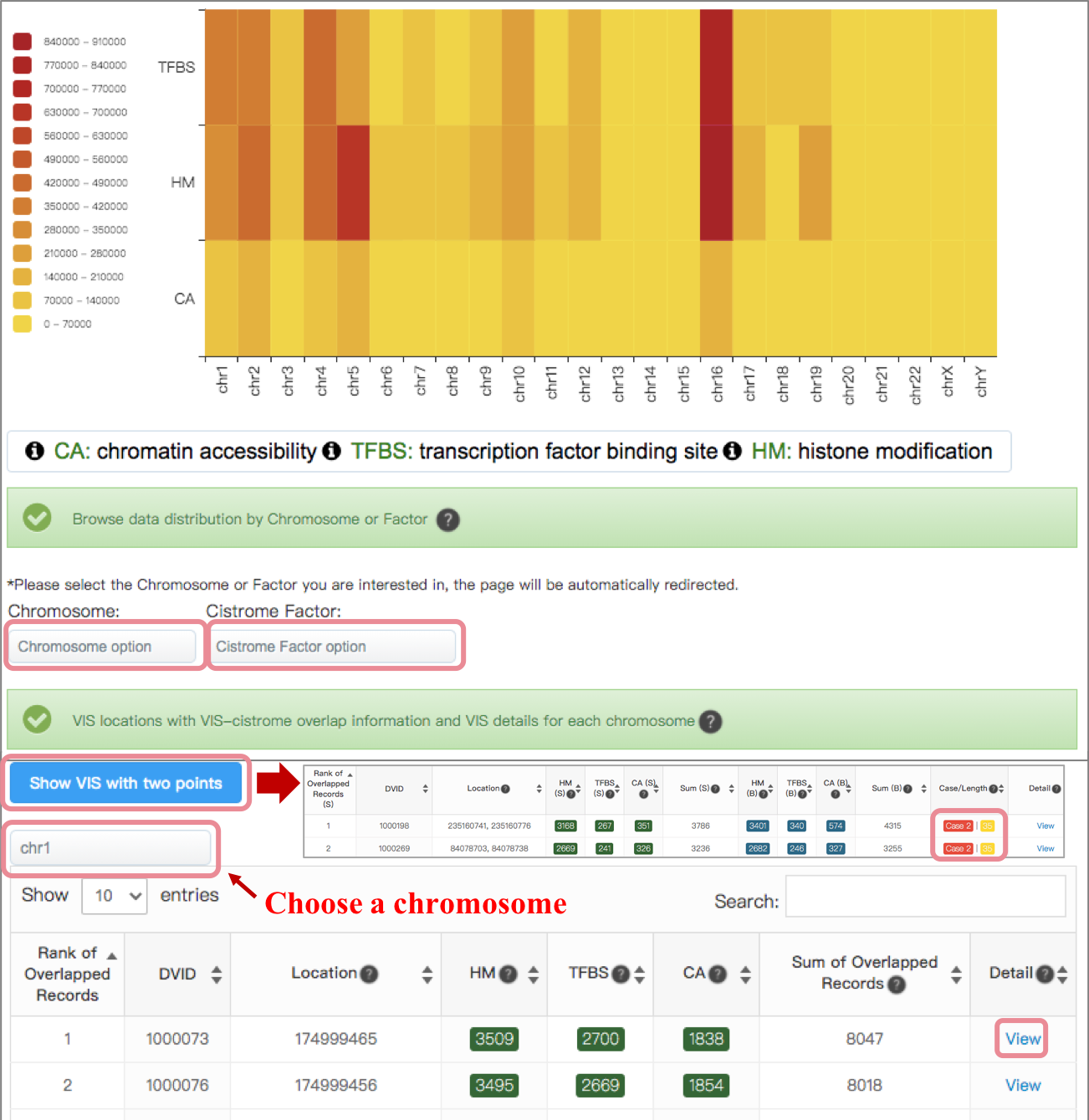Sort table by DVID column arrows
Image resolution: width=1089 pixels, height=1120 pixels.
coord(217,974)
